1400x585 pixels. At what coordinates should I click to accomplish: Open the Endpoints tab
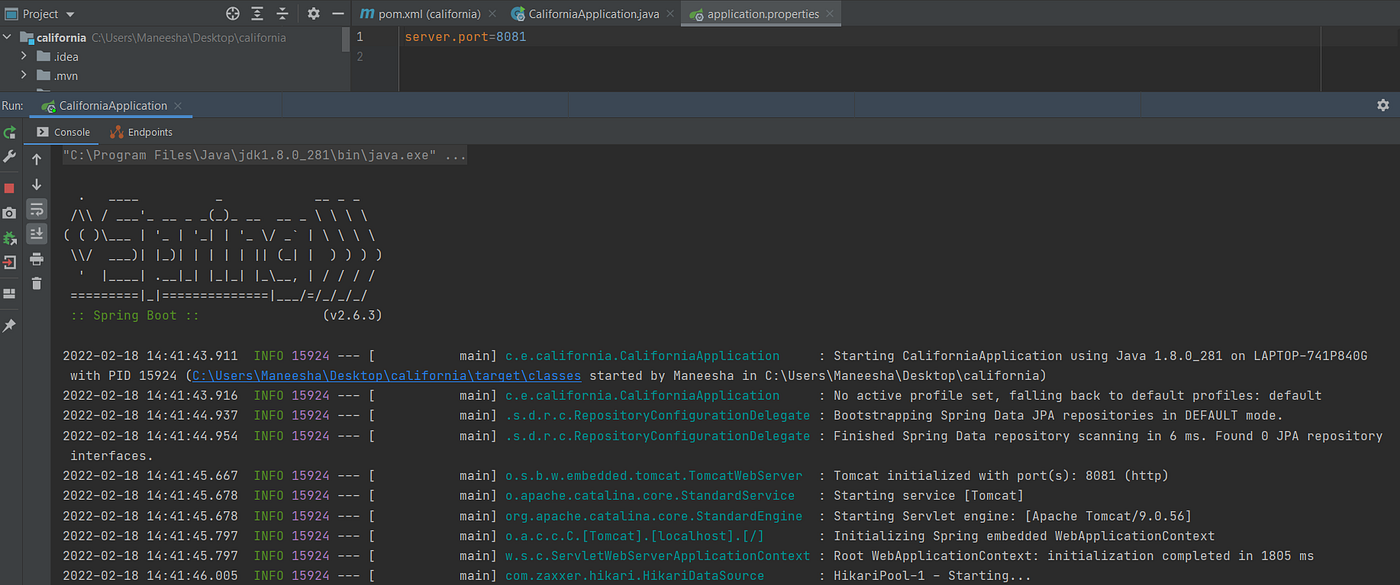tap(142, 132)
